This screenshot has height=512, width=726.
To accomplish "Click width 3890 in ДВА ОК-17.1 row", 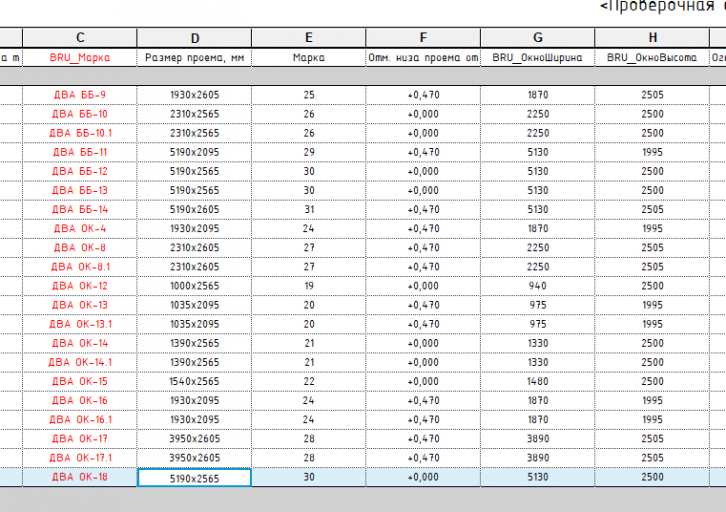I will point(538,458).
